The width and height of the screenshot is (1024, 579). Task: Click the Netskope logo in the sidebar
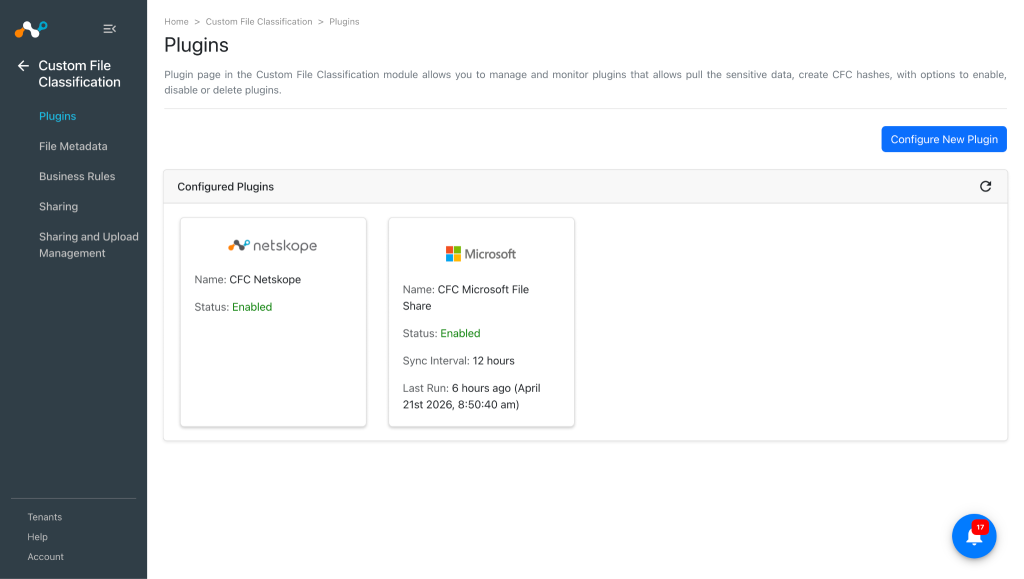(x=31, y=29)
